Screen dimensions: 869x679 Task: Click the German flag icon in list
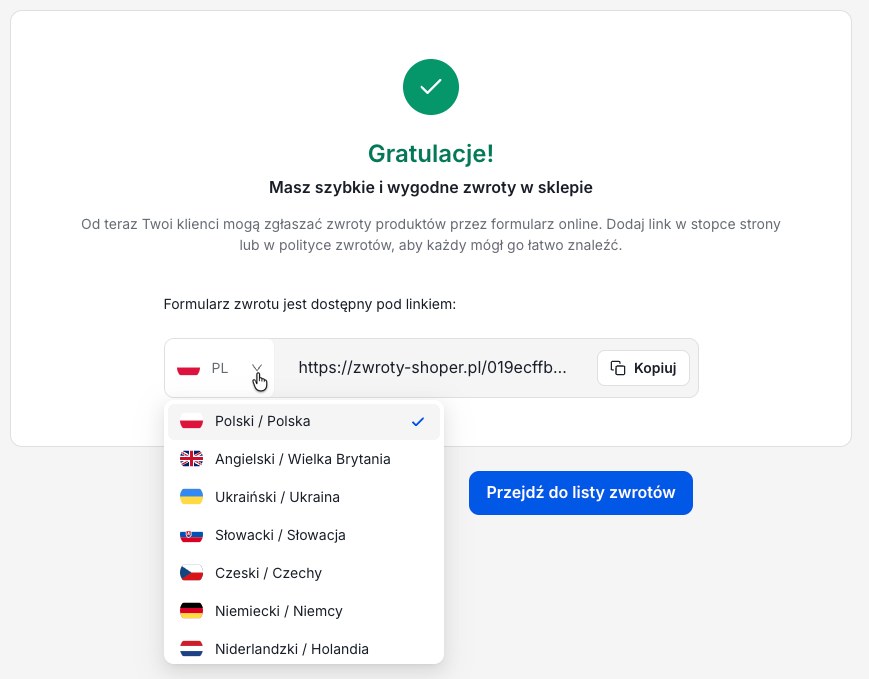(191, 611)
